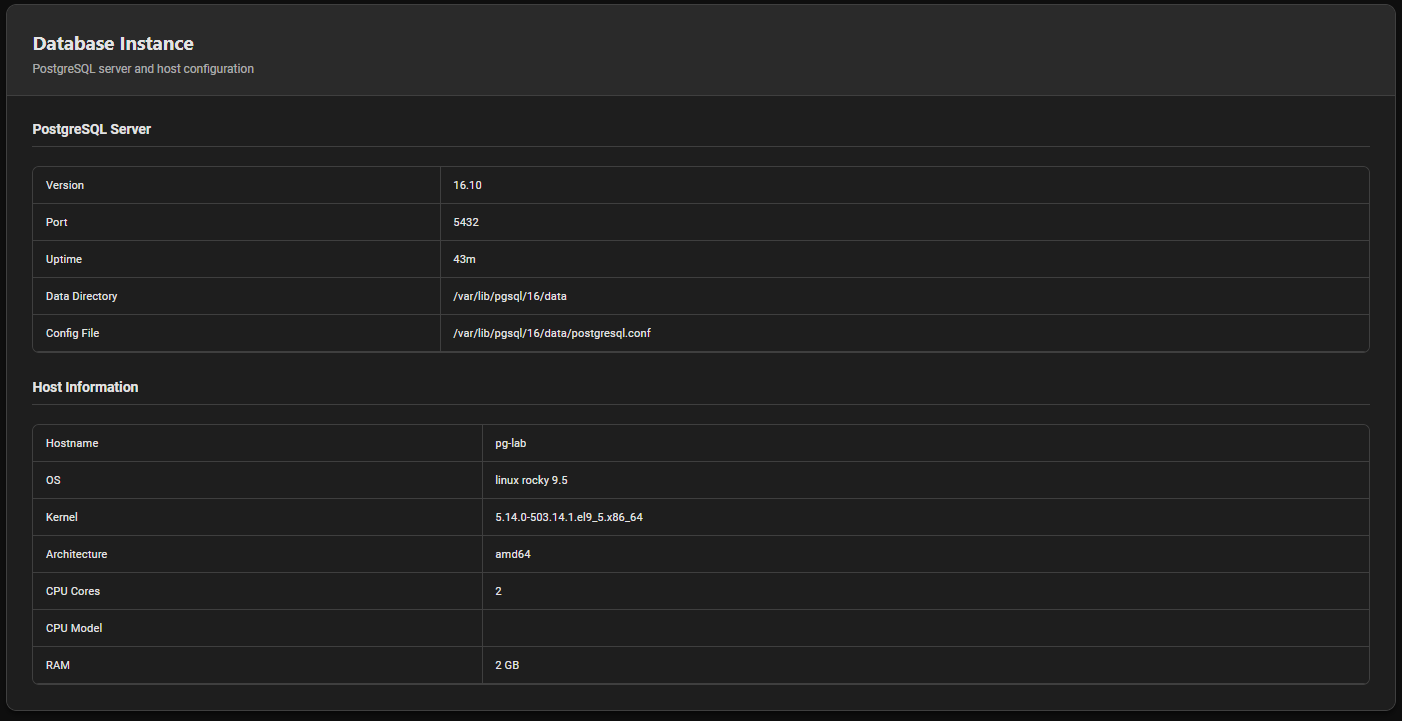Click the Config File label
1402x721 pixels.
click(x=73, y=333)
